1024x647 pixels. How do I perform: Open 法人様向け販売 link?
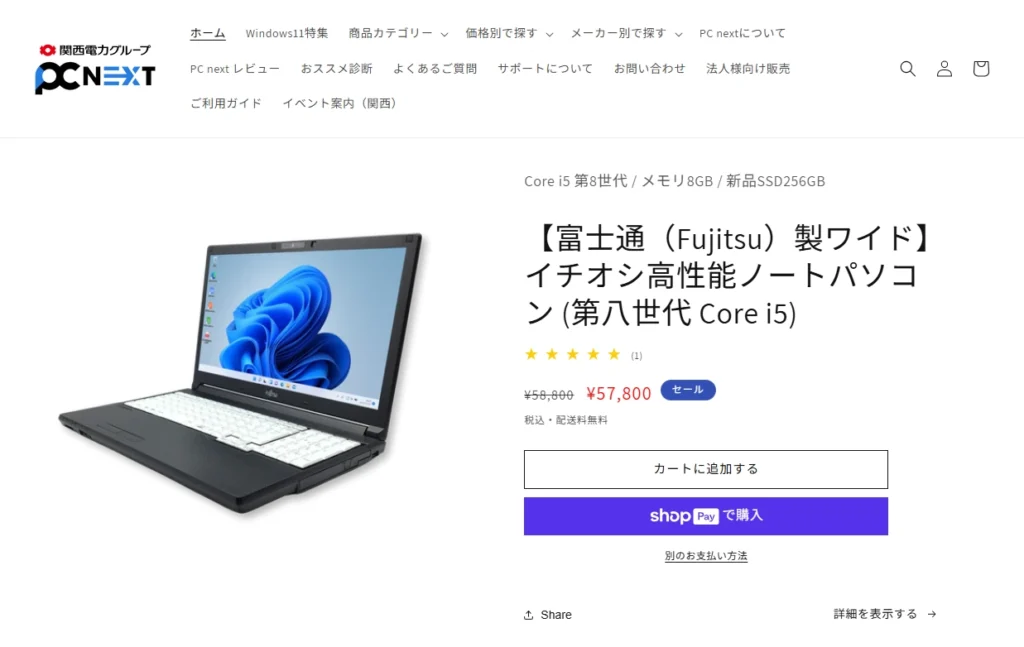(x=748, y=69)
